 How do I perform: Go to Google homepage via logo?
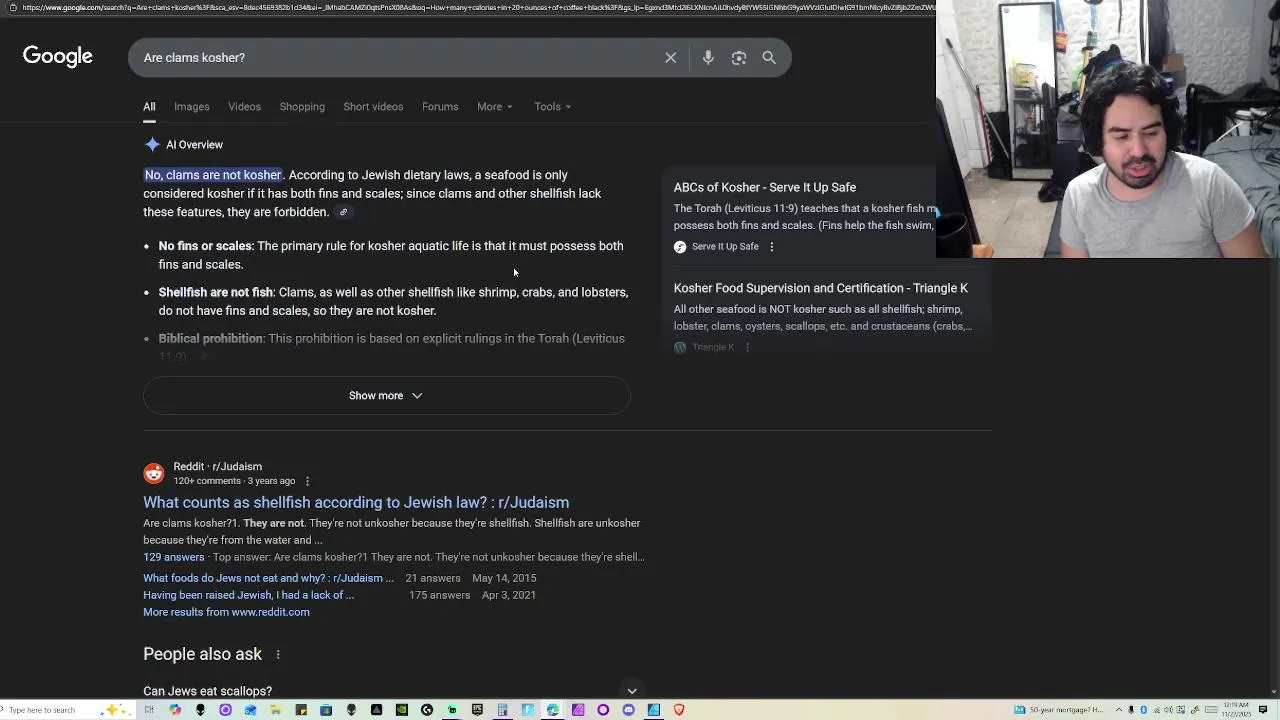[58, 57]
